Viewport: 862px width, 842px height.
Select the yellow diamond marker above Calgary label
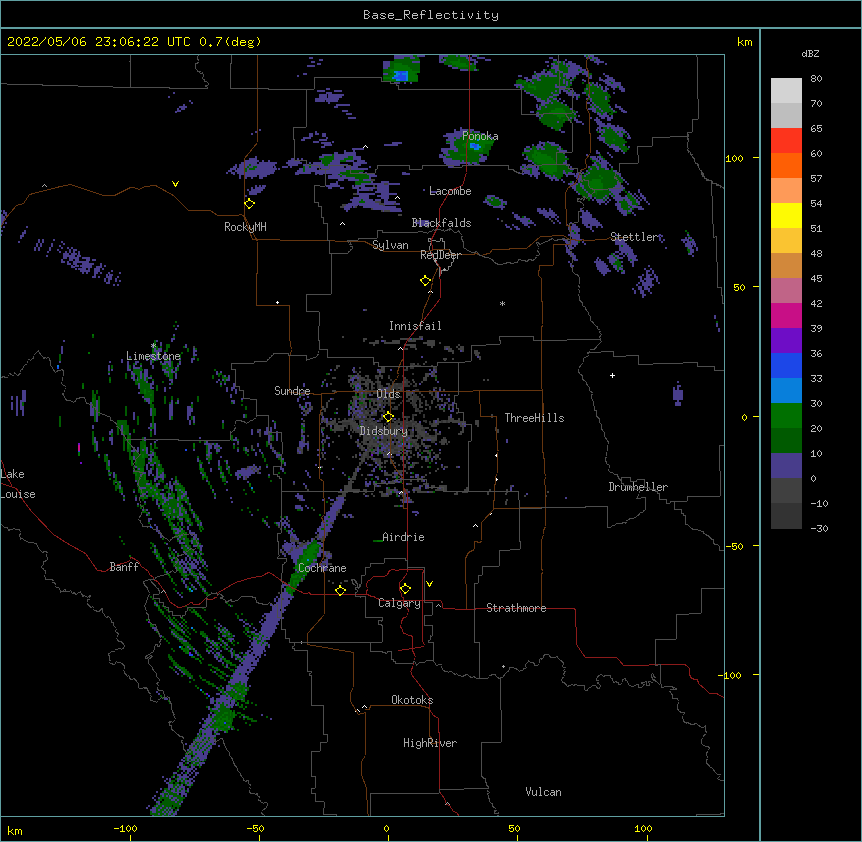point(405,589)
